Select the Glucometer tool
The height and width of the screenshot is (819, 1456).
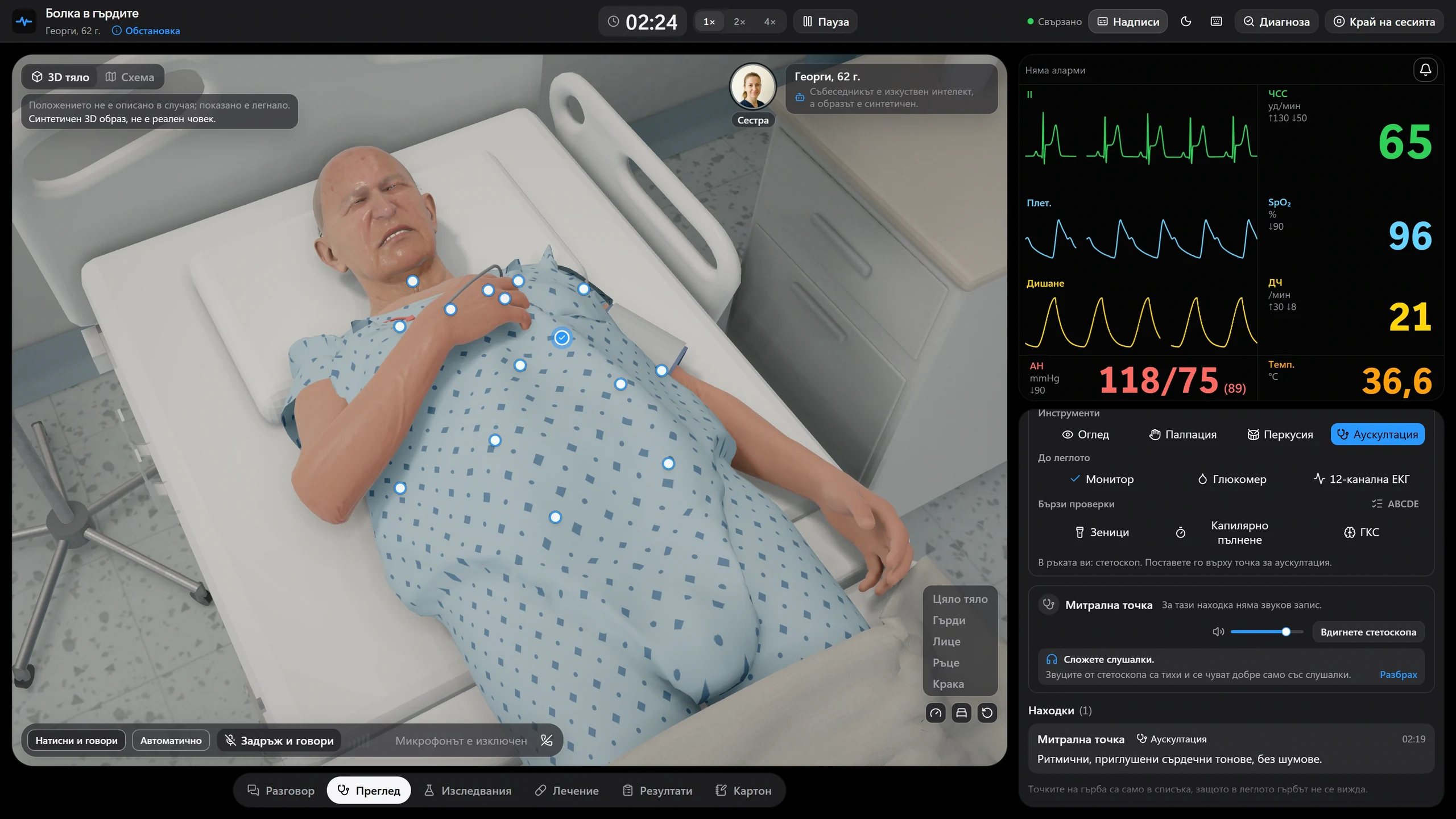1232,479
